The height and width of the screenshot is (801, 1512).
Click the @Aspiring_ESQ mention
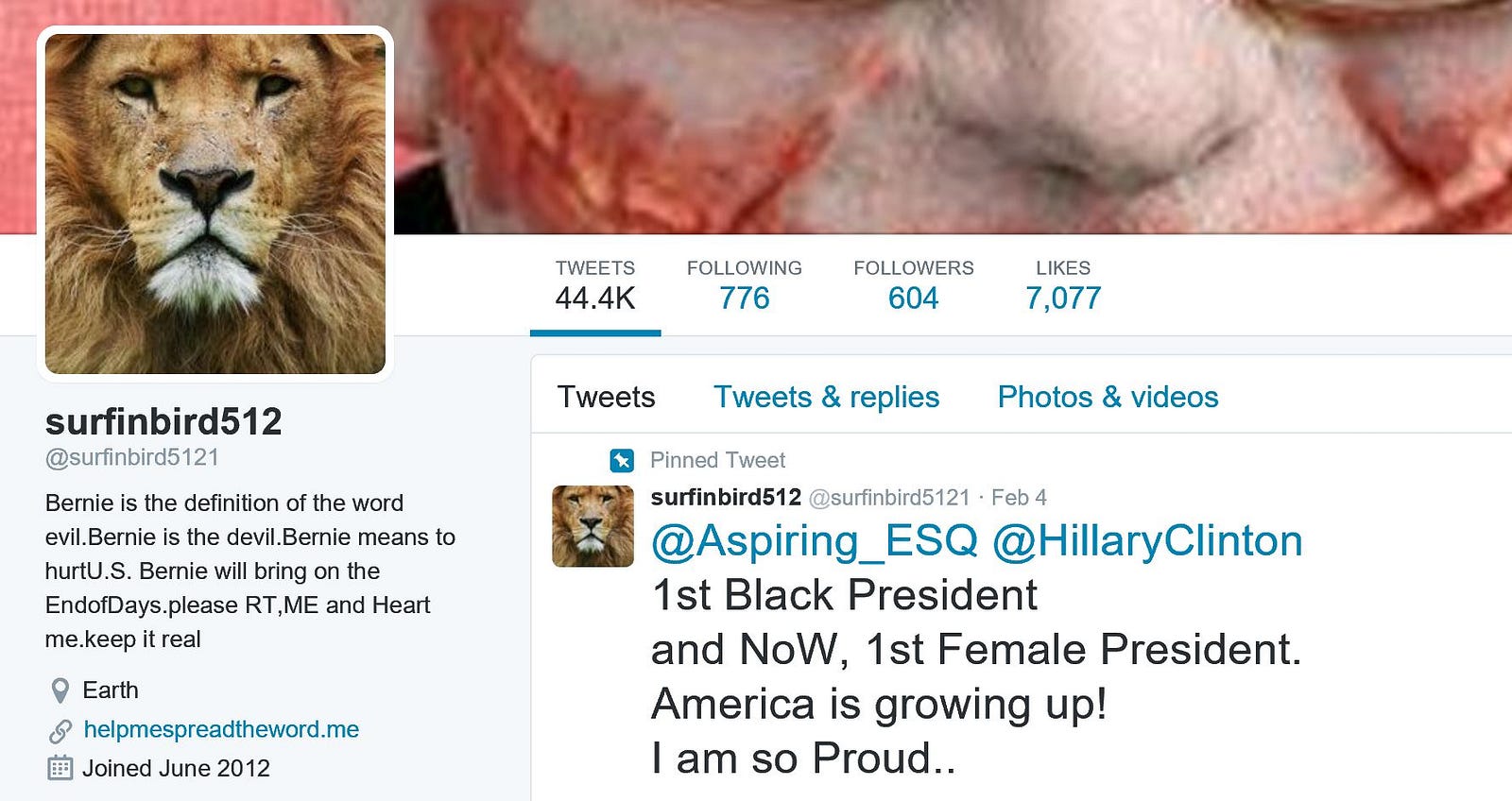[x=815, y=541]
